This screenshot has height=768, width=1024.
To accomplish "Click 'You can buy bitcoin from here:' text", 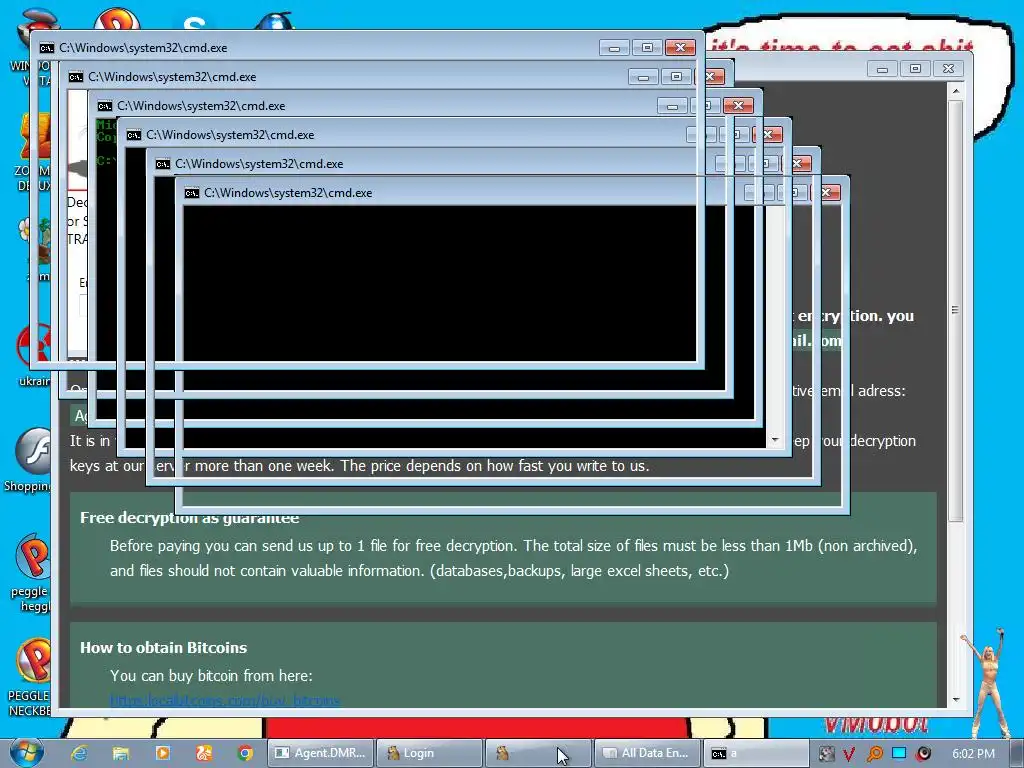I will point(211,676).
